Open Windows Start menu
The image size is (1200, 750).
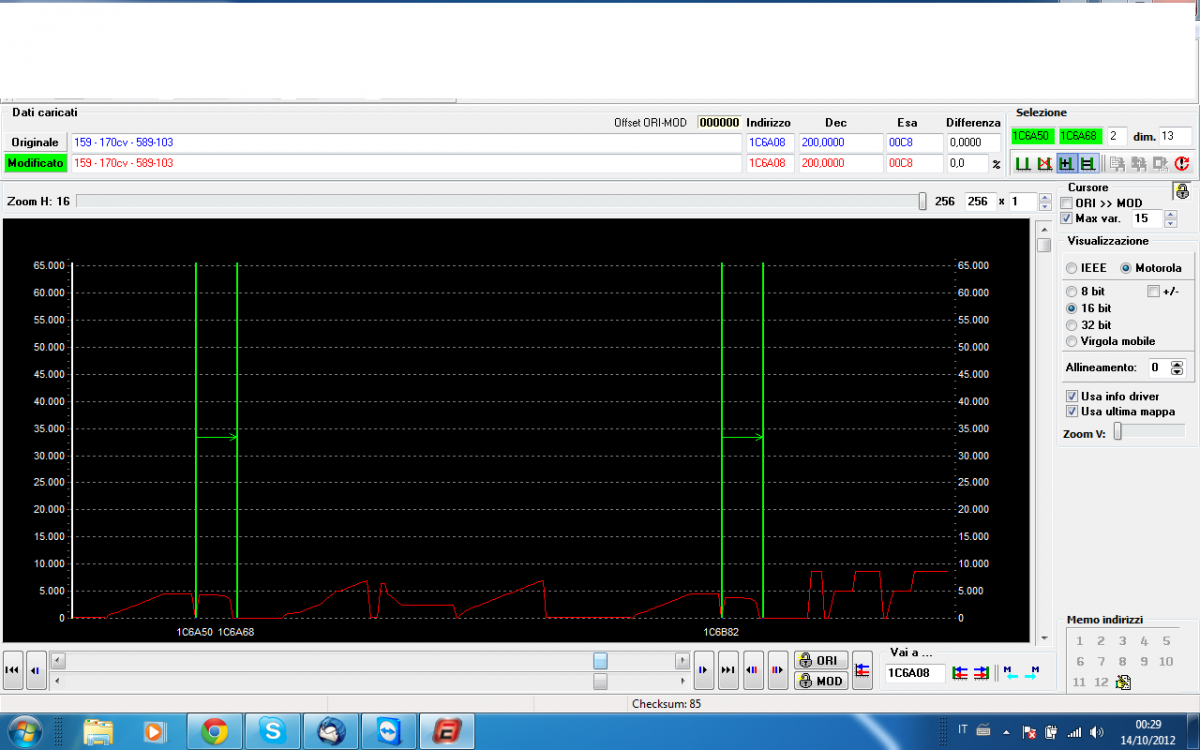[x=23, y=731]
